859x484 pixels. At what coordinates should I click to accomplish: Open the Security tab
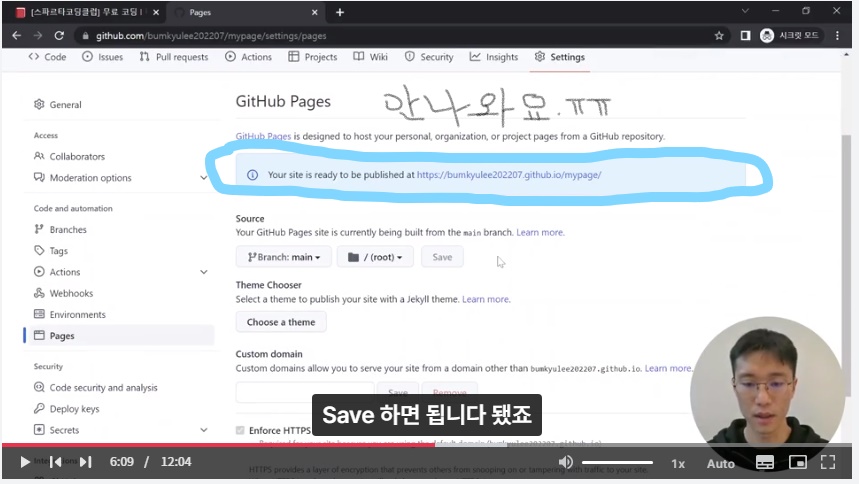pos(429,57)
